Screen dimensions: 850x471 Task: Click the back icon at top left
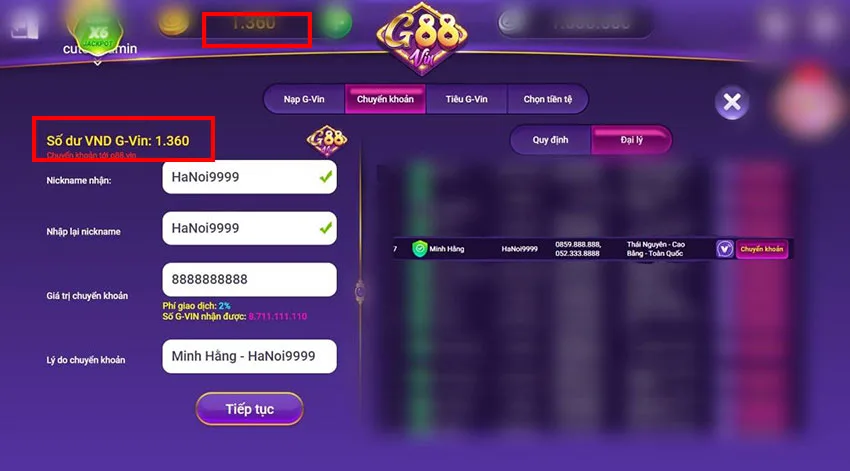click(25, 25)
